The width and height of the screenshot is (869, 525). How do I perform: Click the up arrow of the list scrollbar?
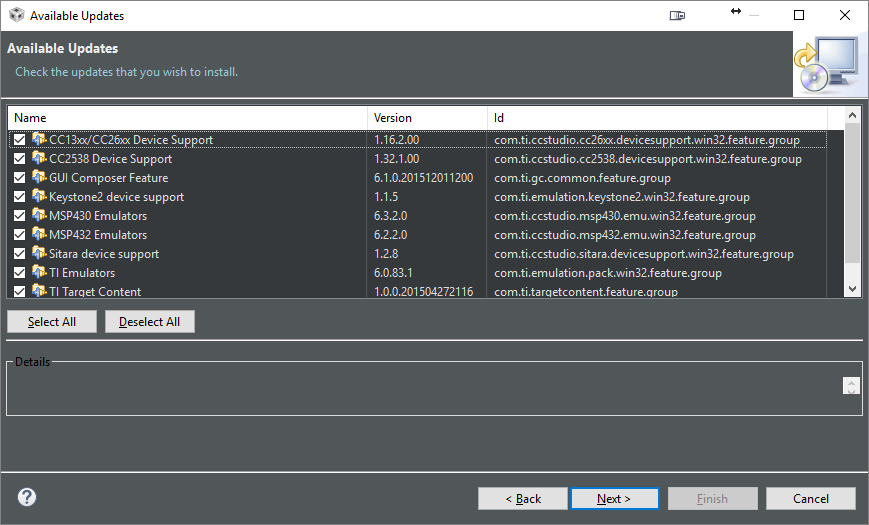click(852, 117)
